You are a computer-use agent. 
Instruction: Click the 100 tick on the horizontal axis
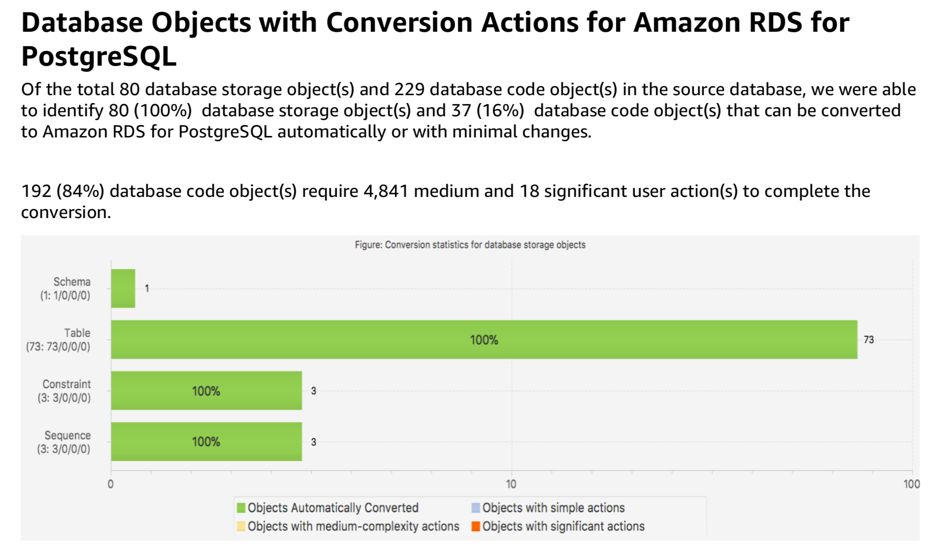[x=911, y=485]
